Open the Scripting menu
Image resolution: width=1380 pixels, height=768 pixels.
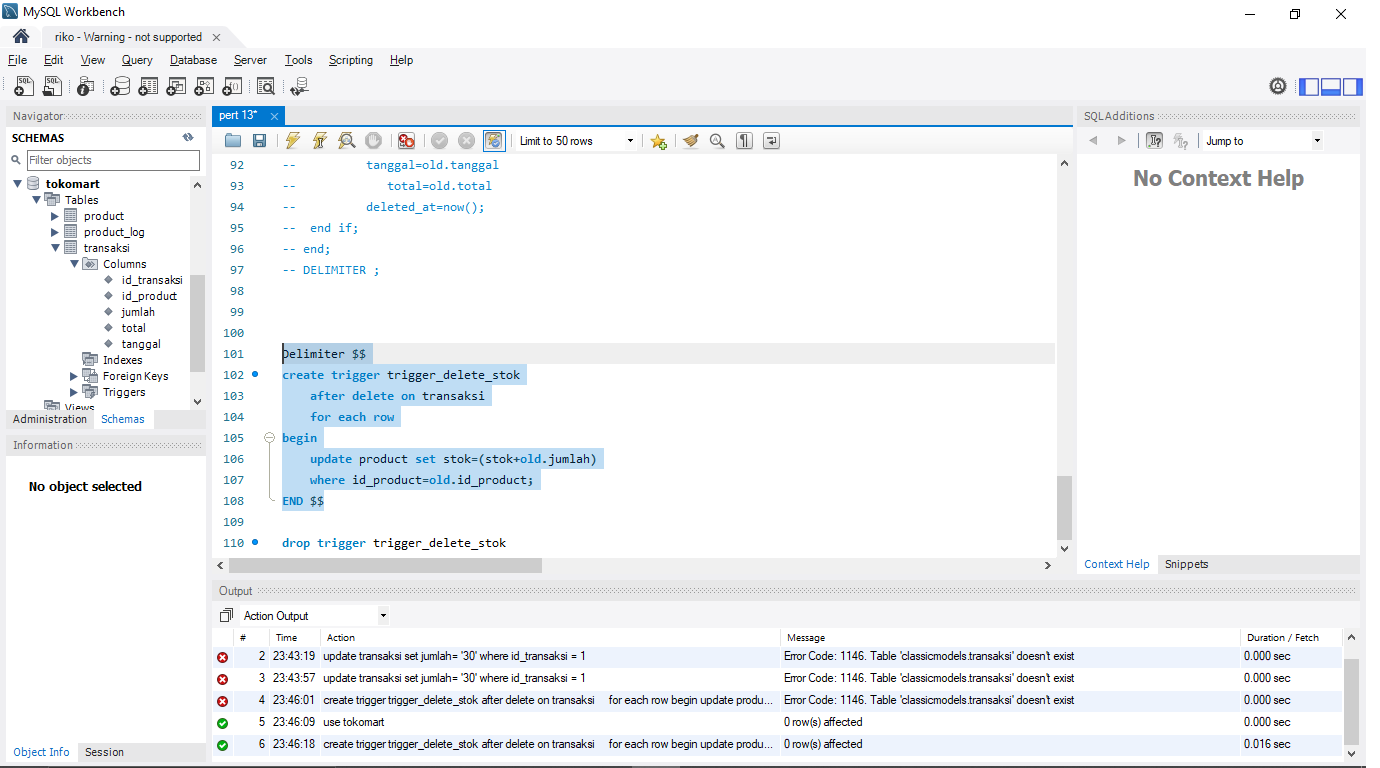coord(350,60)
